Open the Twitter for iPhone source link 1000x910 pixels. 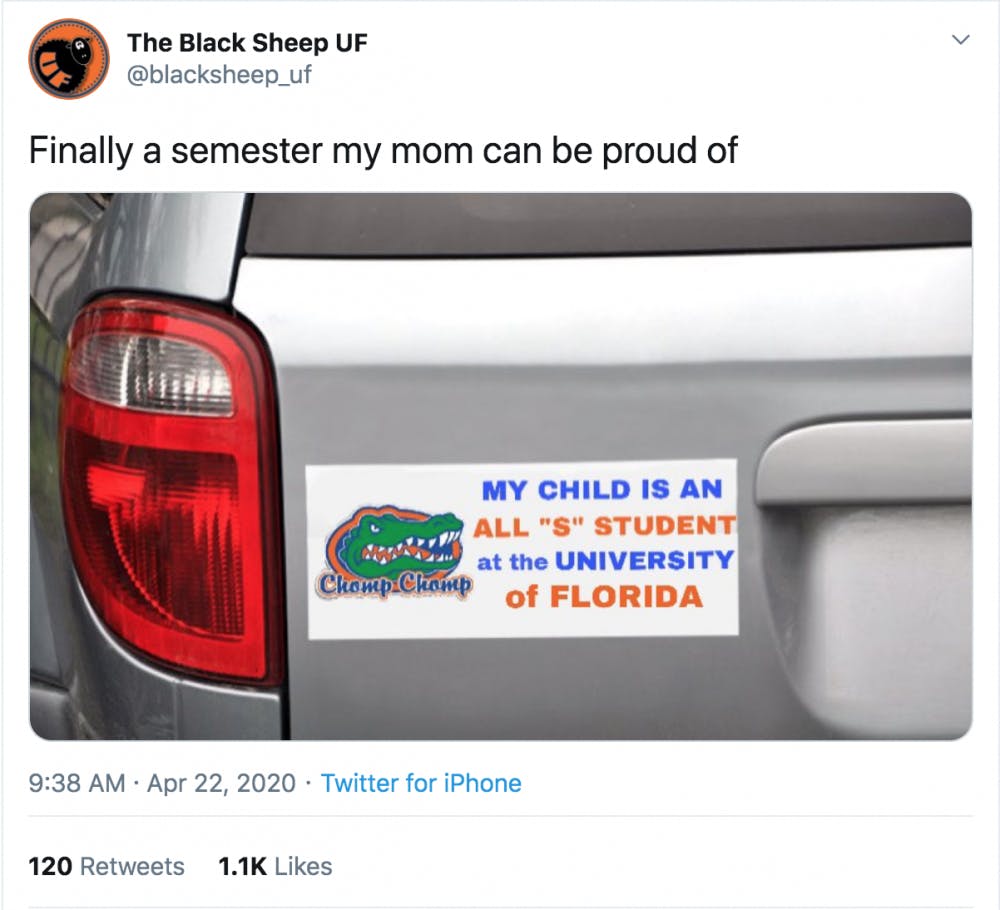click(x=419, y=783)
